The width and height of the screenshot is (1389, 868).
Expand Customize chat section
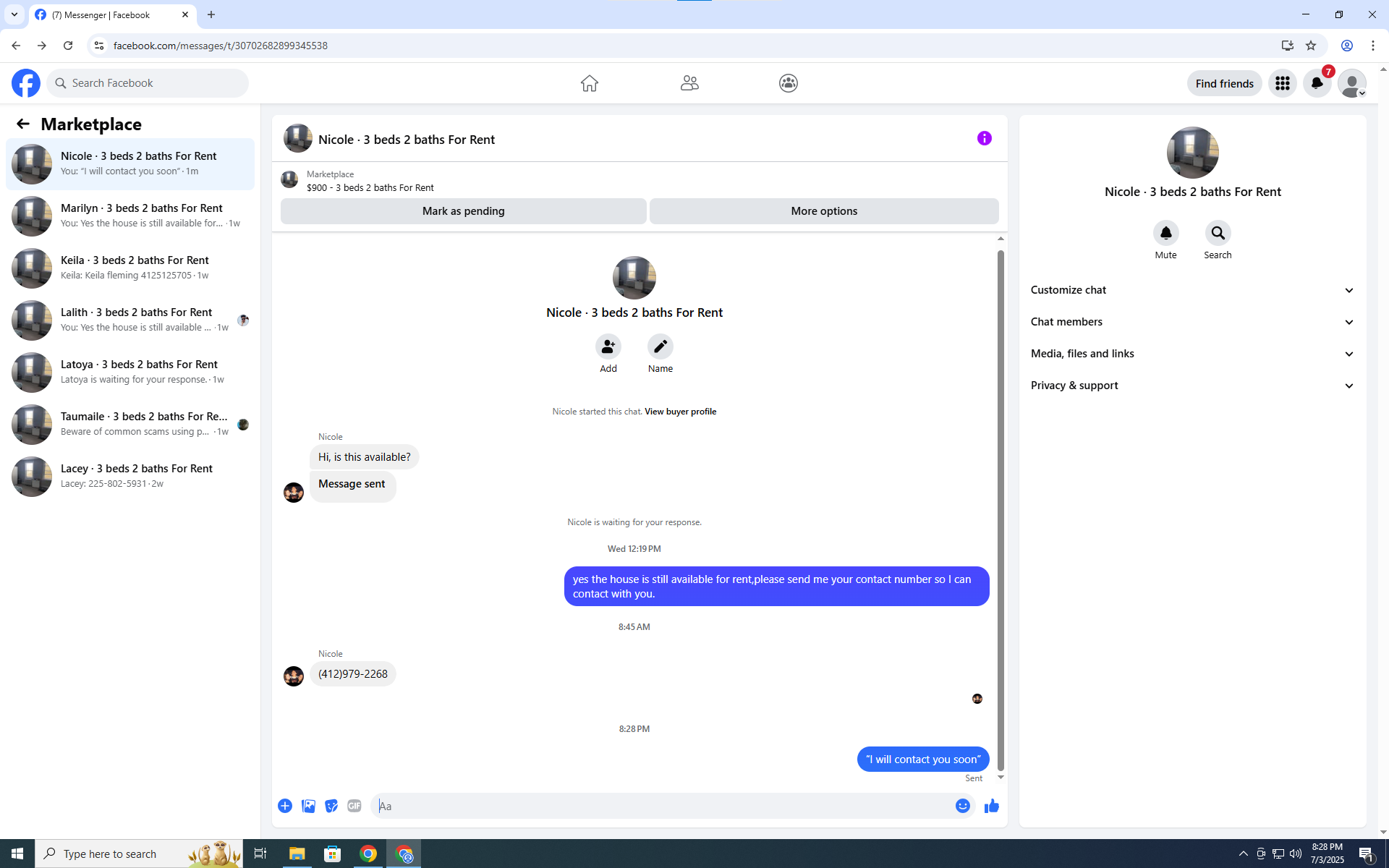[x=1192, y=290]
